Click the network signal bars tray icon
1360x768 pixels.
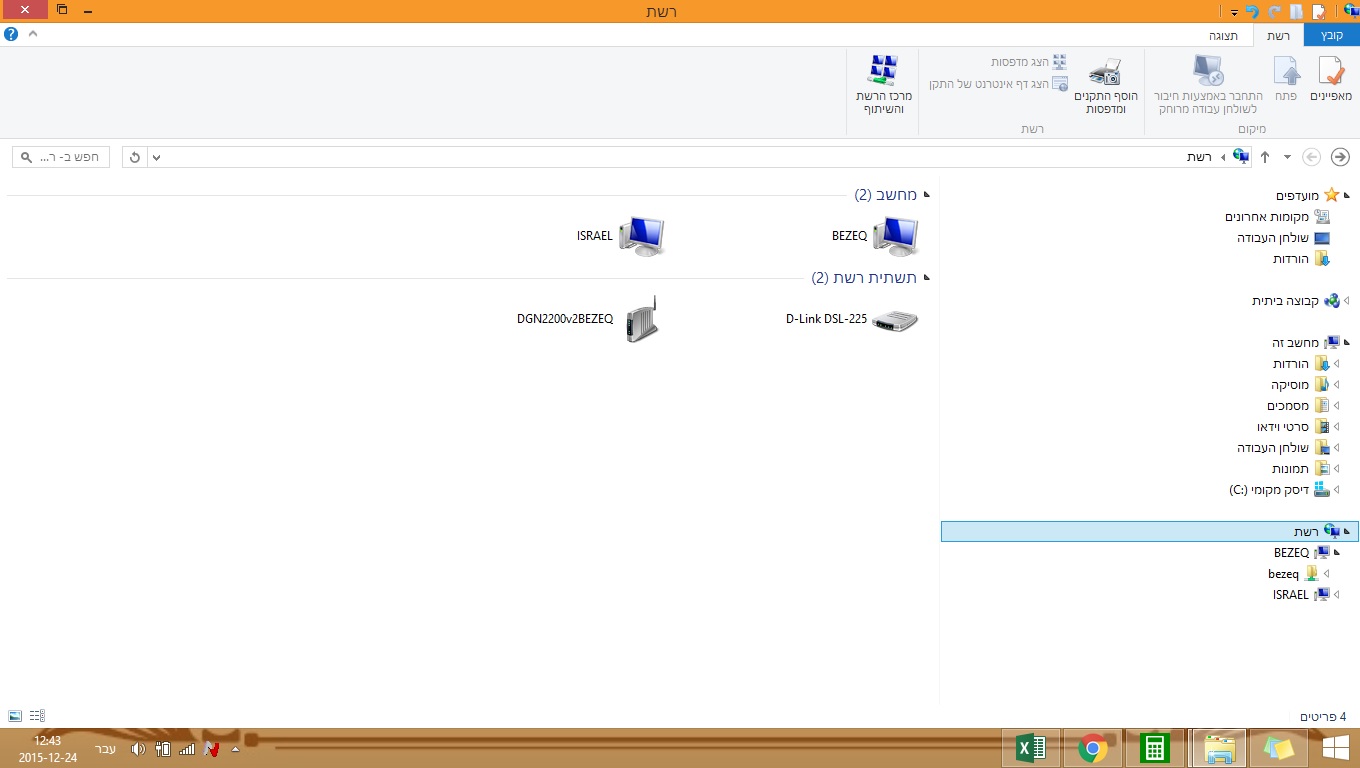click(187, 749)
